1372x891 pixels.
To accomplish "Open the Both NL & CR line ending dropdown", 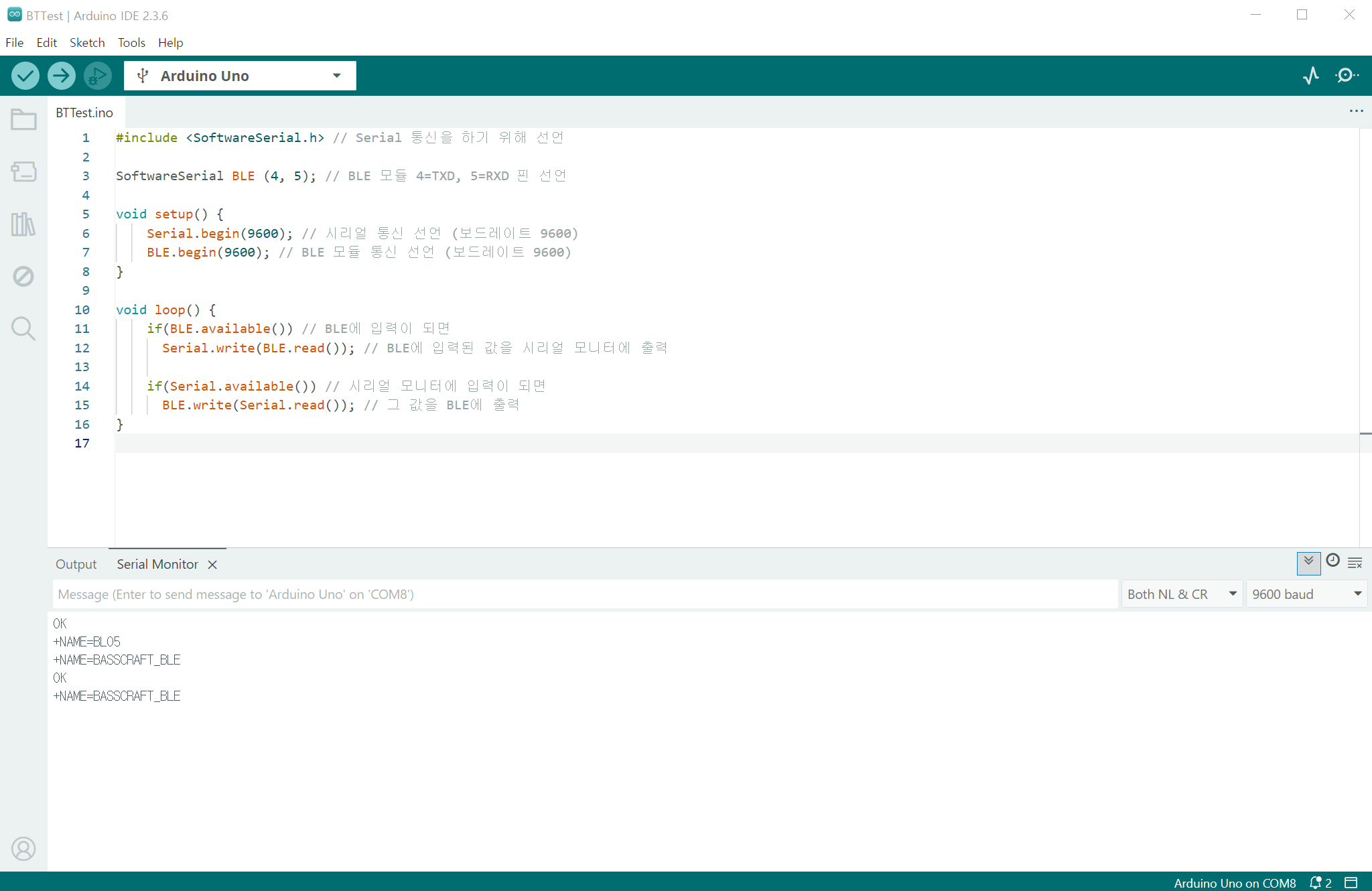I will point(1181,594).
